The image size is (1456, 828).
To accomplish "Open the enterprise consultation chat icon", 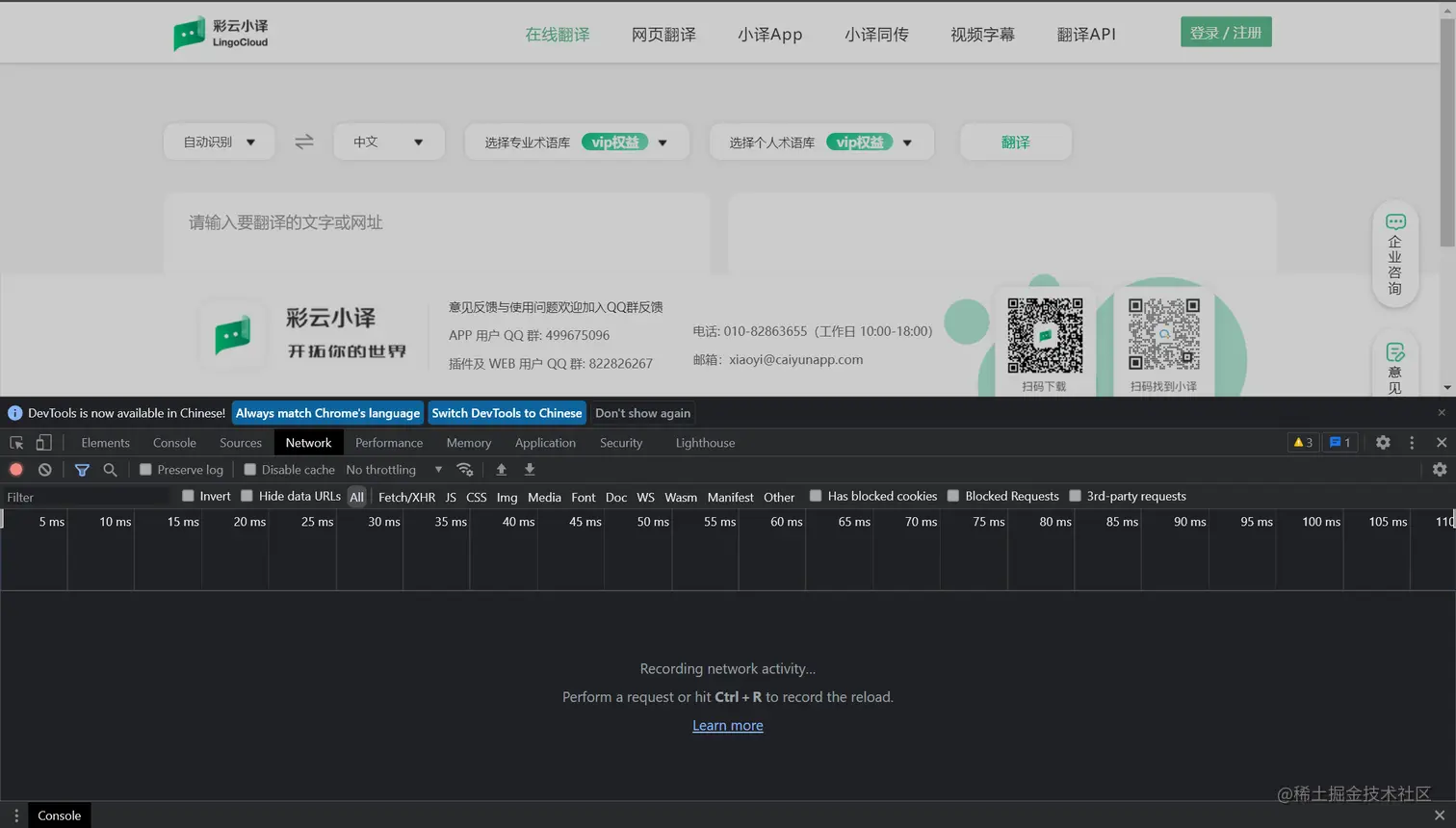I will click(x=1395, y=221).
